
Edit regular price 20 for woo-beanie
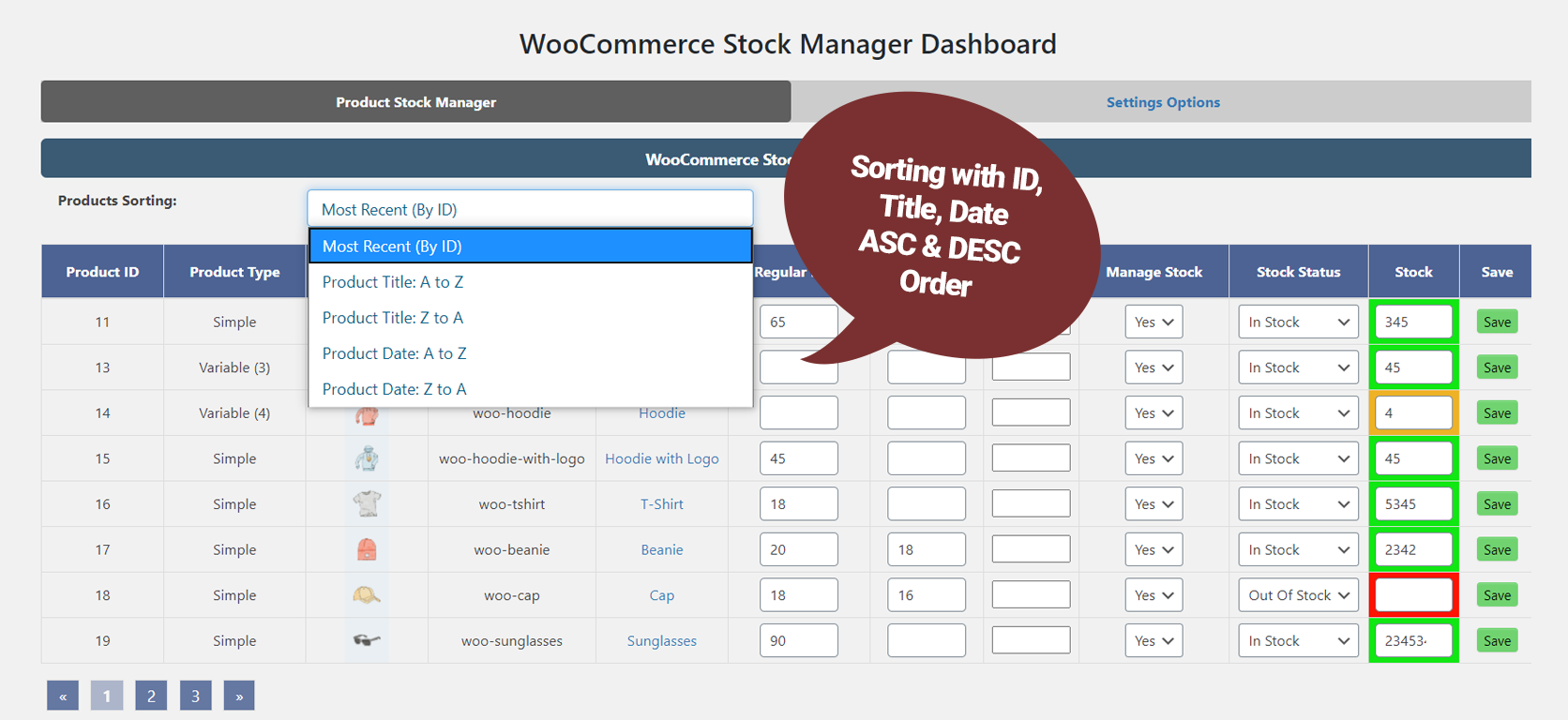(x=799, y=549)
